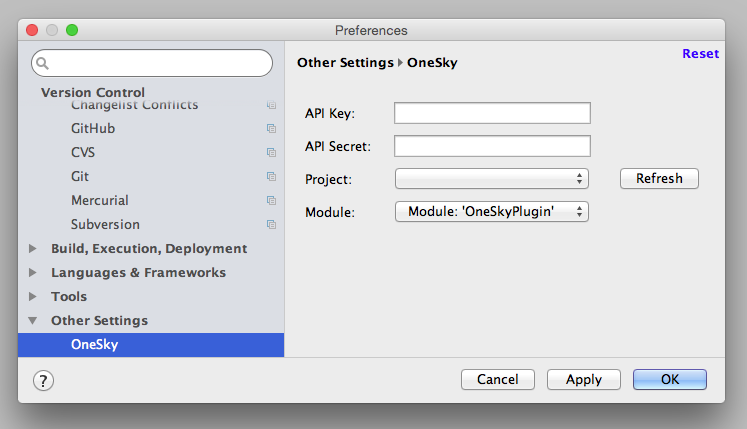The image size is (747, 429).
Task: Click the project-level icon beside GitHub
Action: click(271, 129)
